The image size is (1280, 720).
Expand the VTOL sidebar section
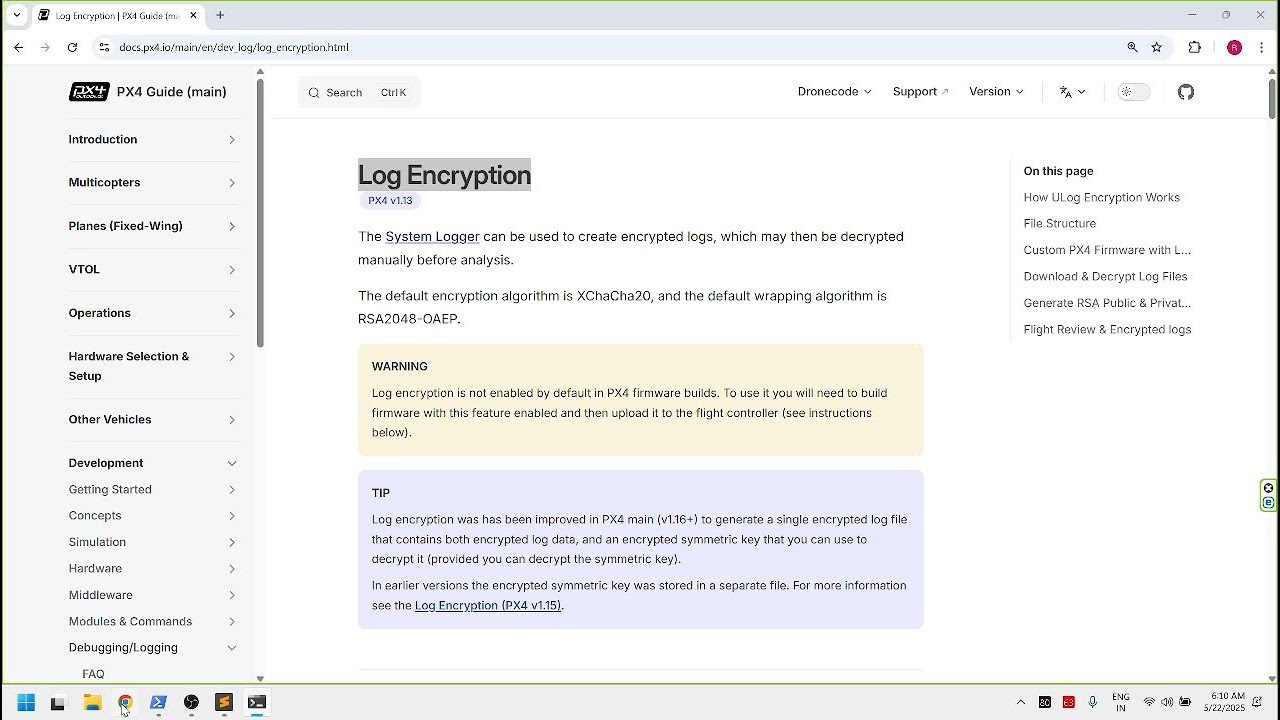pos(152,269)
